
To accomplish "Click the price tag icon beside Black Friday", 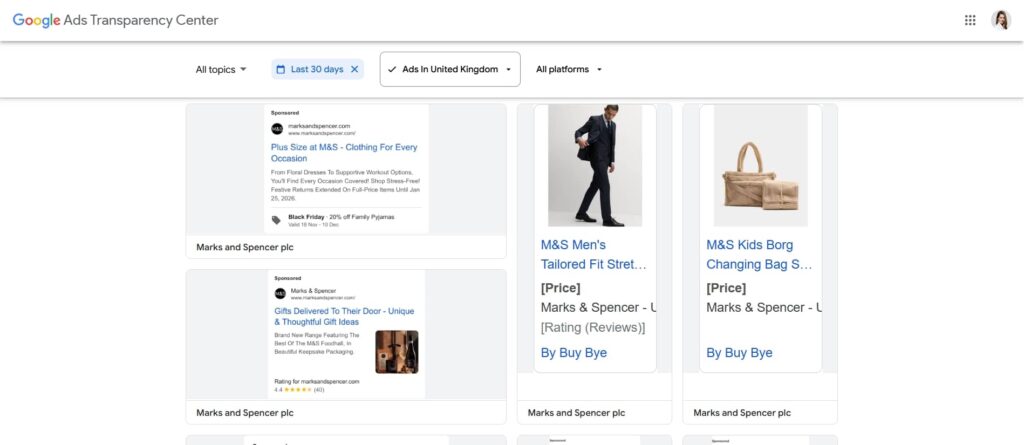I will (276, 220).
